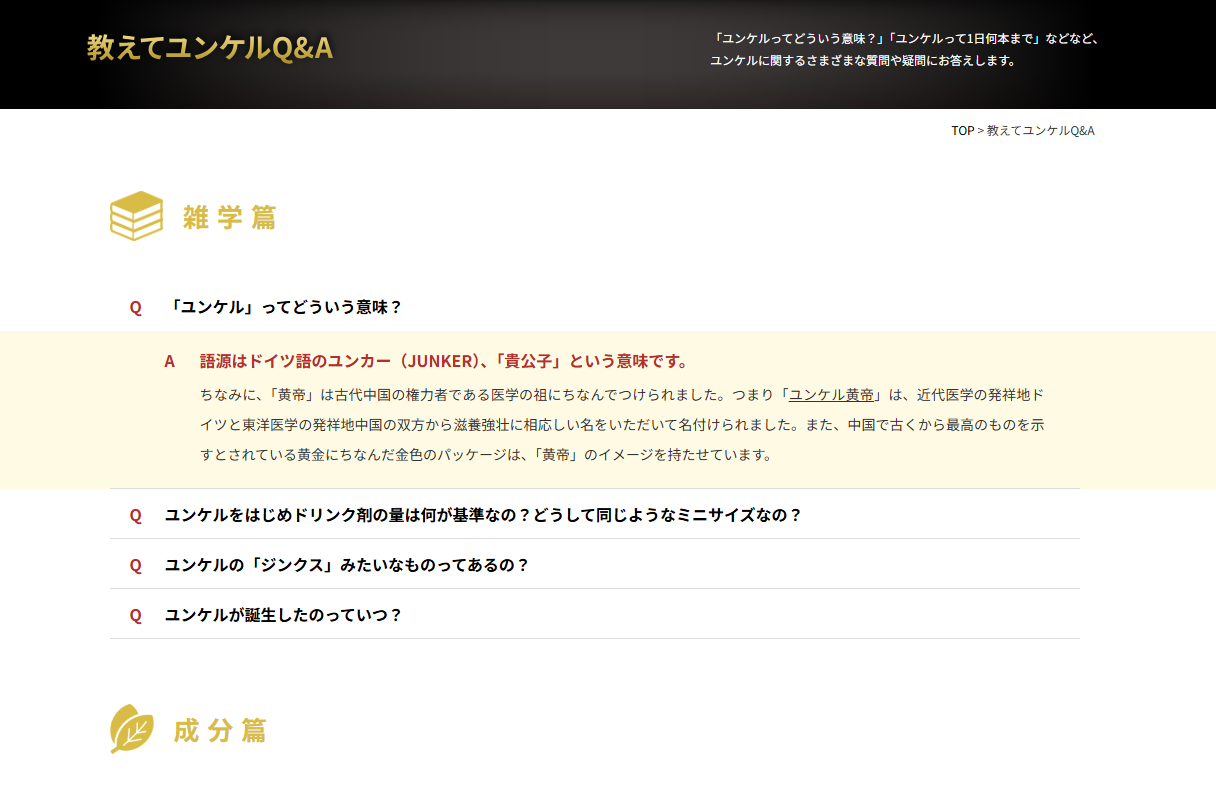Click the answer headline mentioning JUNKER and 貴公子
The height and width of the screenshot is (804, 1216).
(x=444, y=361)
